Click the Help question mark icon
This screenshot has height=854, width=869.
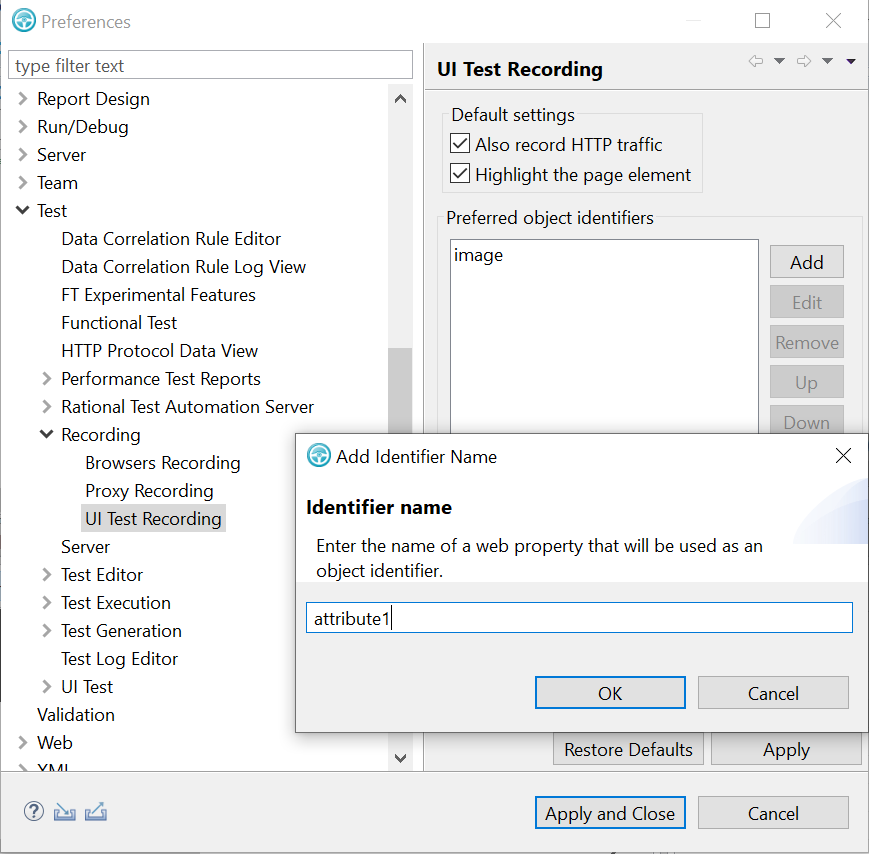click(x=33, y=811)
